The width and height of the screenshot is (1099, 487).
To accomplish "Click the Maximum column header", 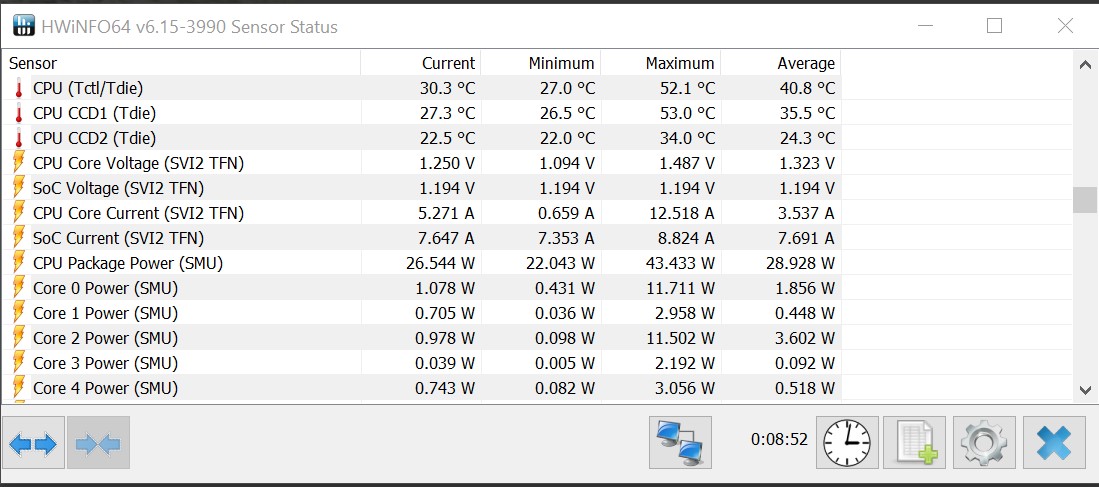I will (x=660, y=63).
